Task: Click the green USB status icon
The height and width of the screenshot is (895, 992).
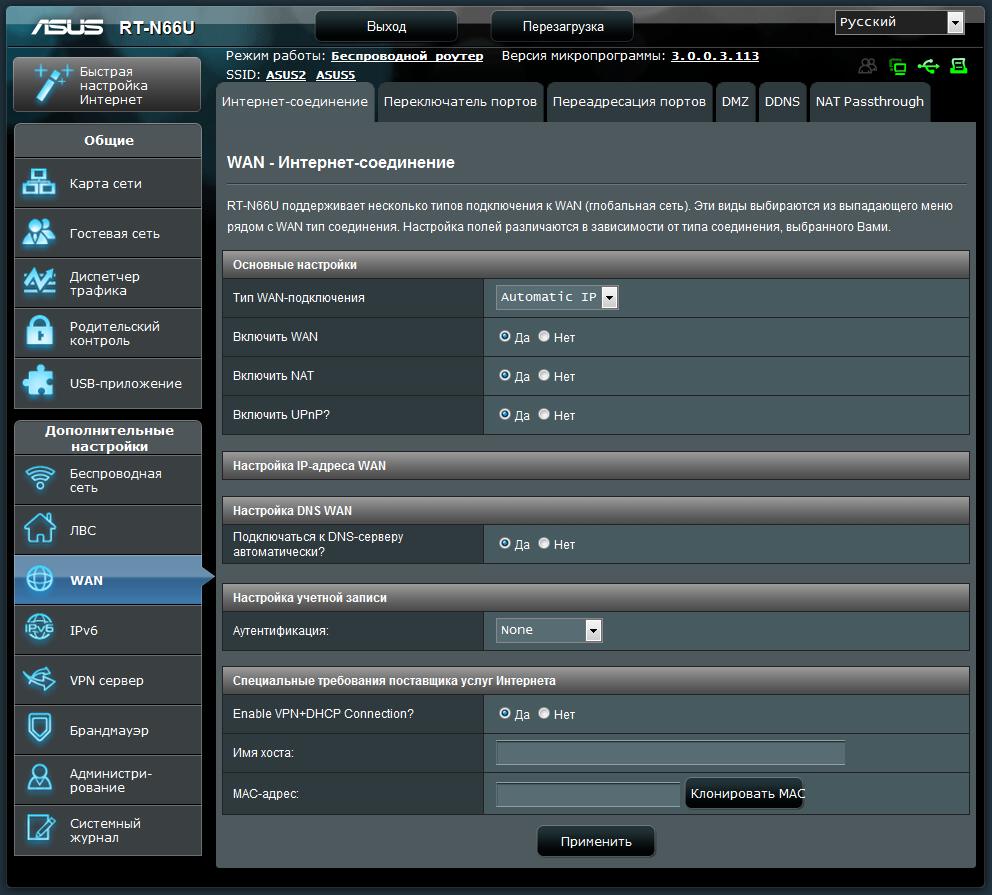Action: [928, 66]
